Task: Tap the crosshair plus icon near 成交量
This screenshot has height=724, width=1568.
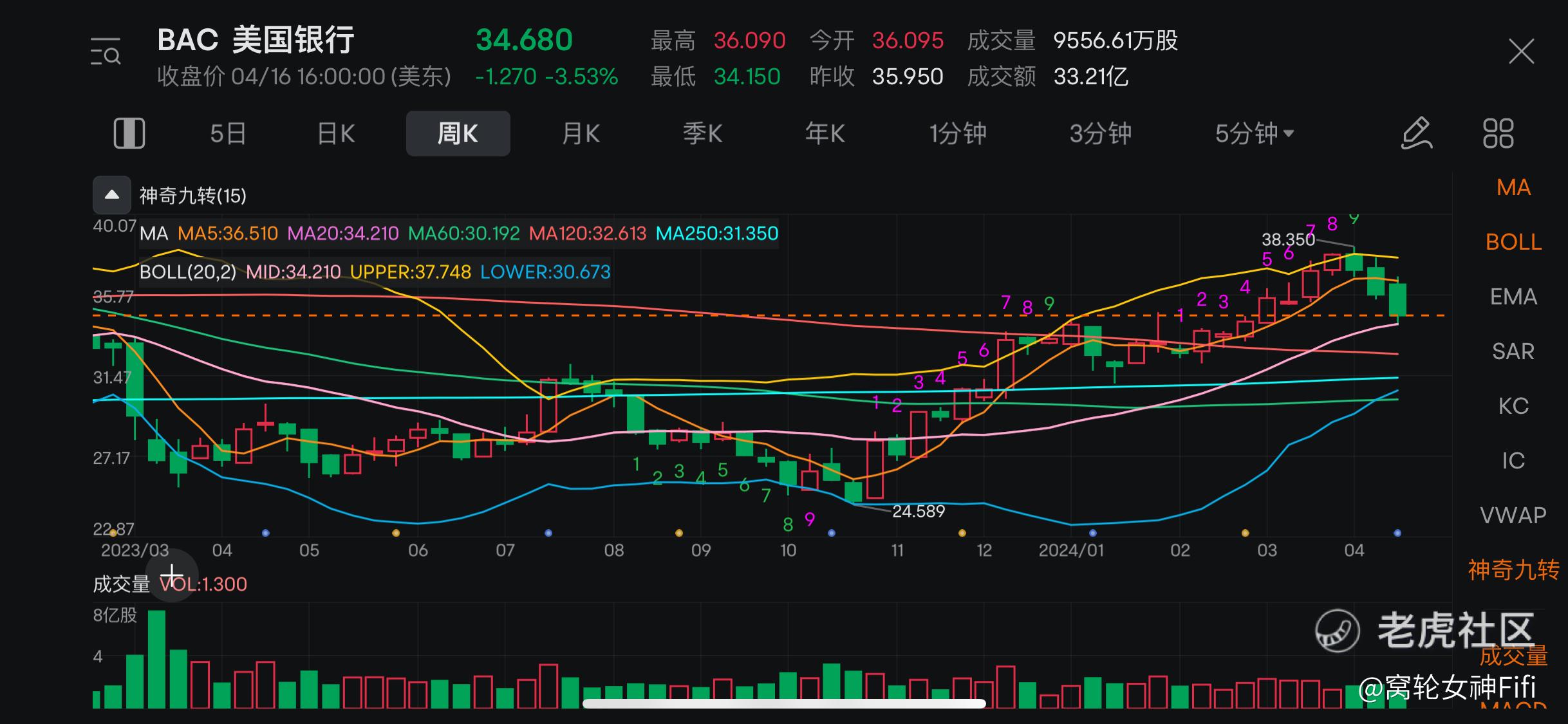Action: coord(171,575)
